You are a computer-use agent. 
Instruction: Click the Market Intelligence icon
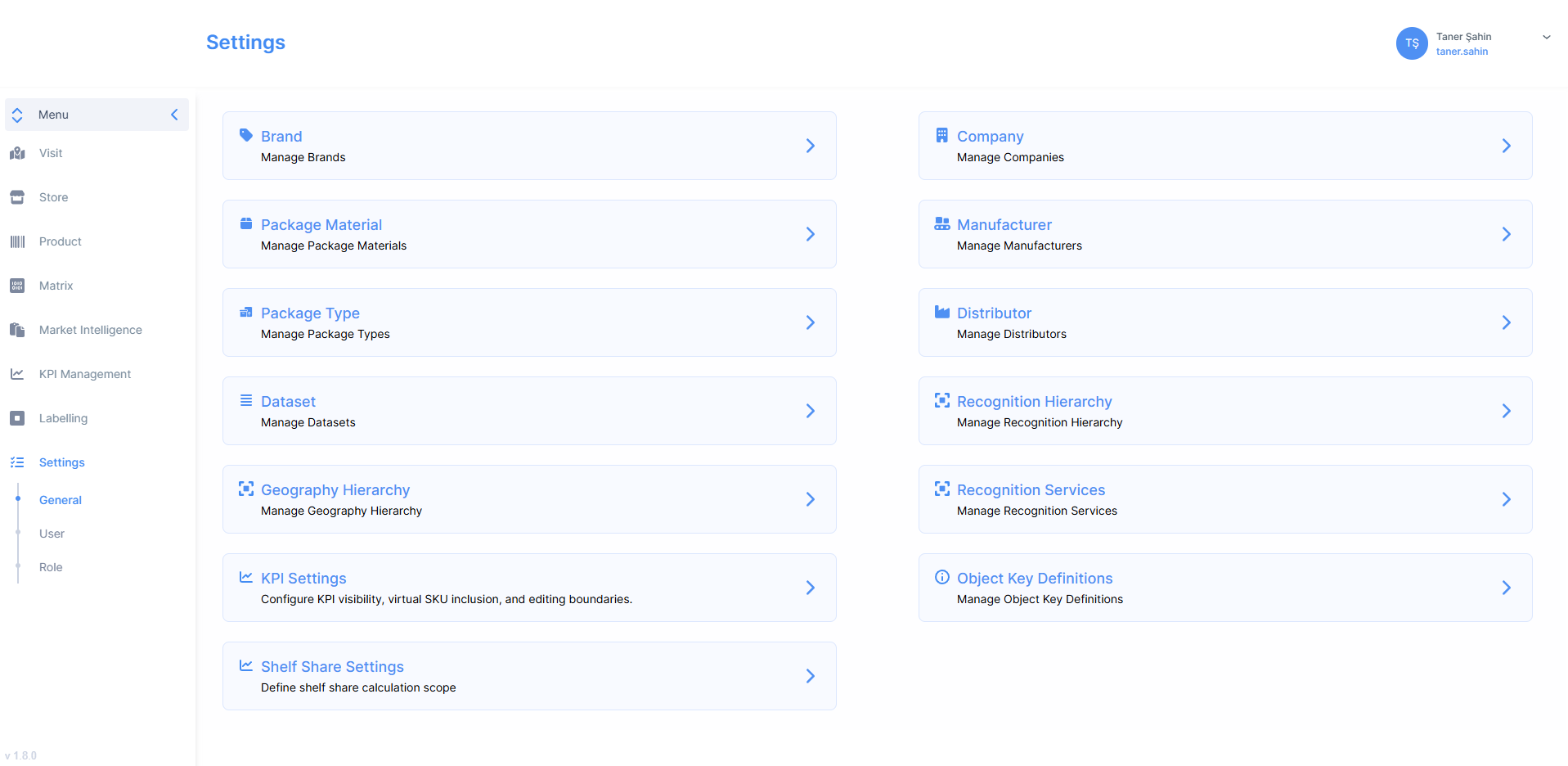(x=17, y=330)
